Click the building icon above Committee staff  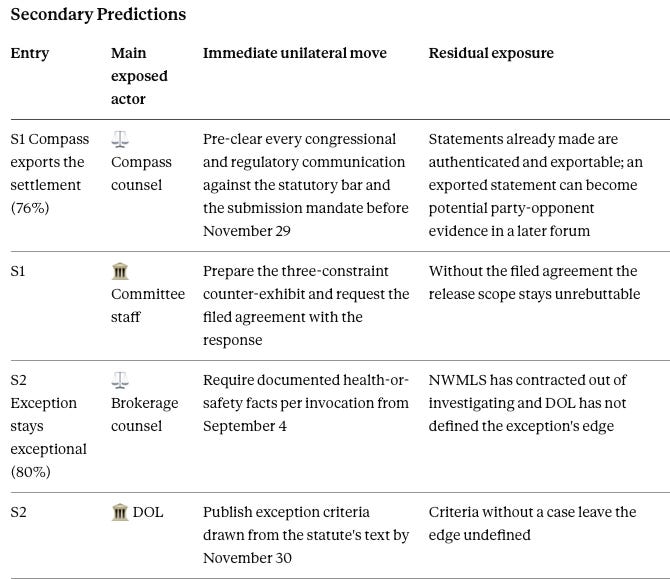pos(120,271)
